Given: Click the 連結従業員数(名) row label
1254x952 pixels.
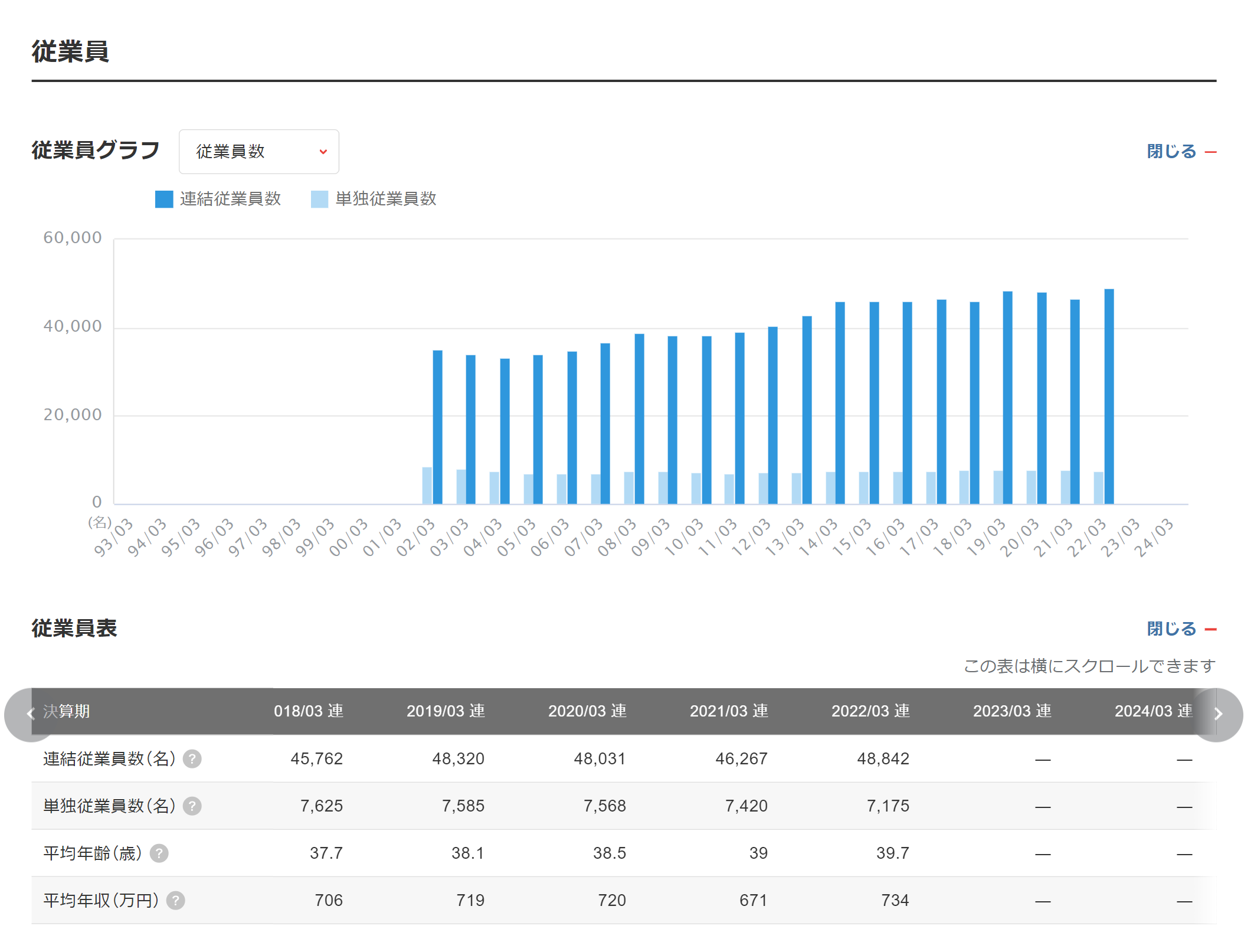Looking at the screenshot, I should 109,758.
